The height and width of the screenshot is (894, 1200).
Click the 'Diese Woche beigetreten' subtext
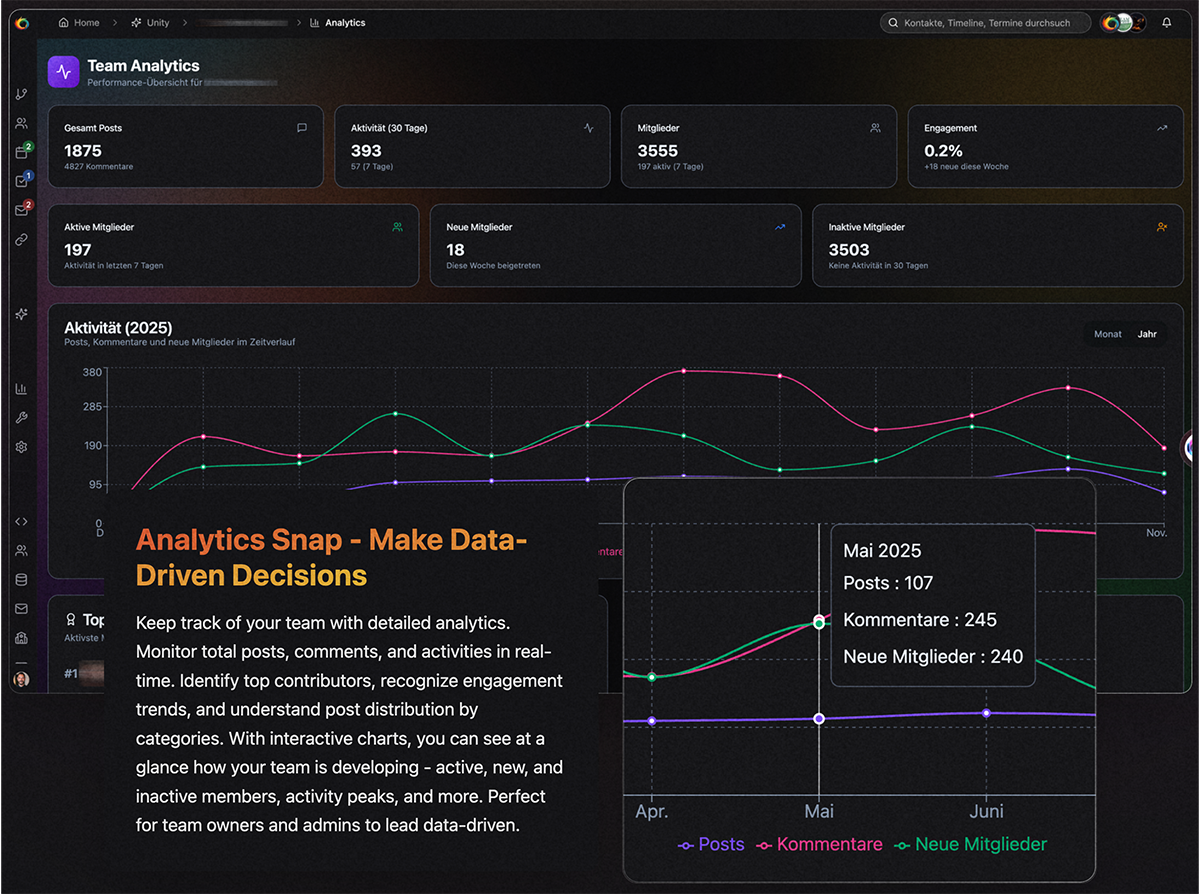pos(493,265)
